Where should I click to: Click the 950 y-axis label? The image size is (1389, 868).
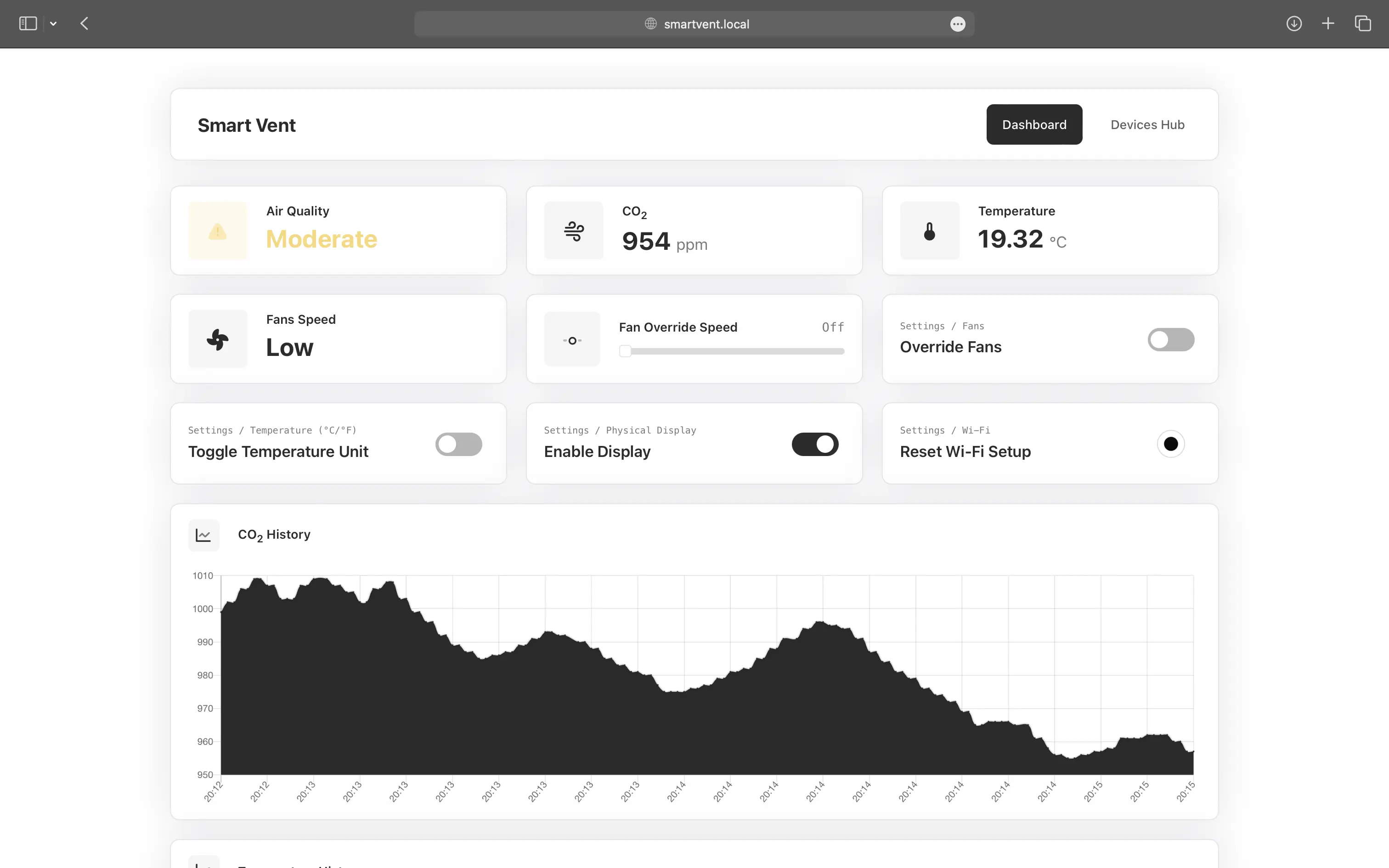(205, 774)
